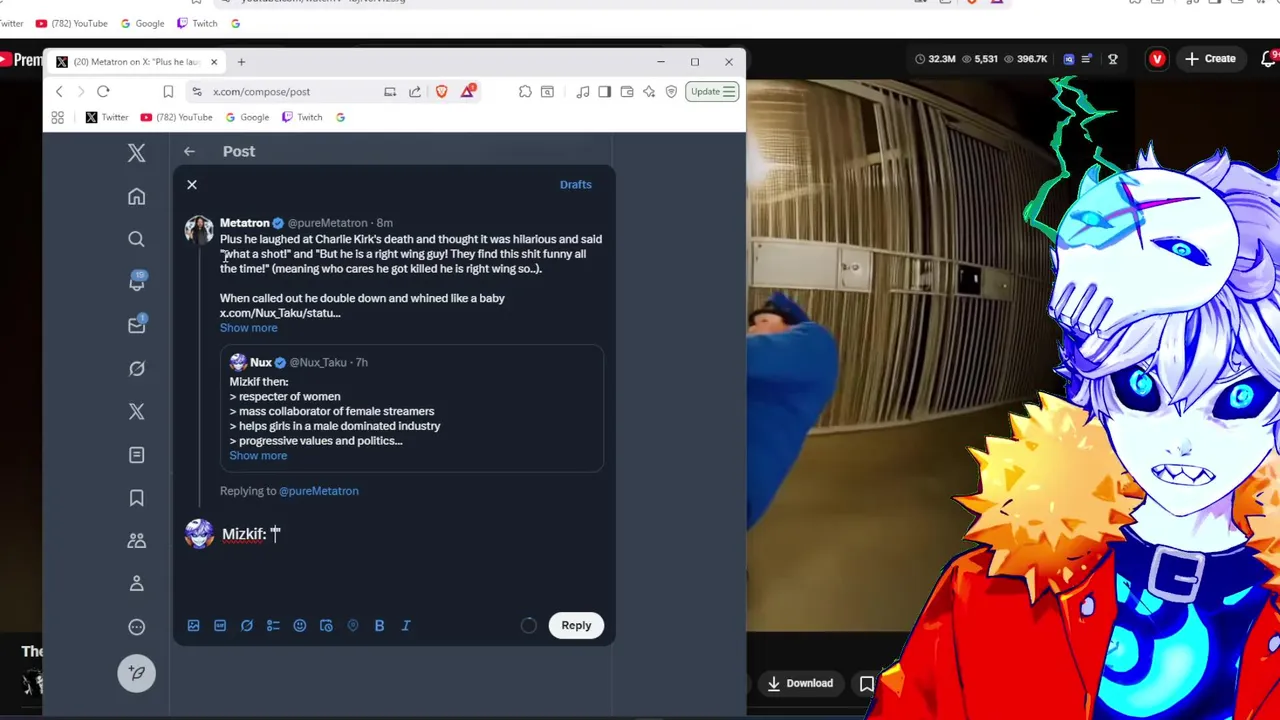The height and width of the screenshot is (720, 1280).
Task: Add a GIF to the reply
Action: (220, 625)
